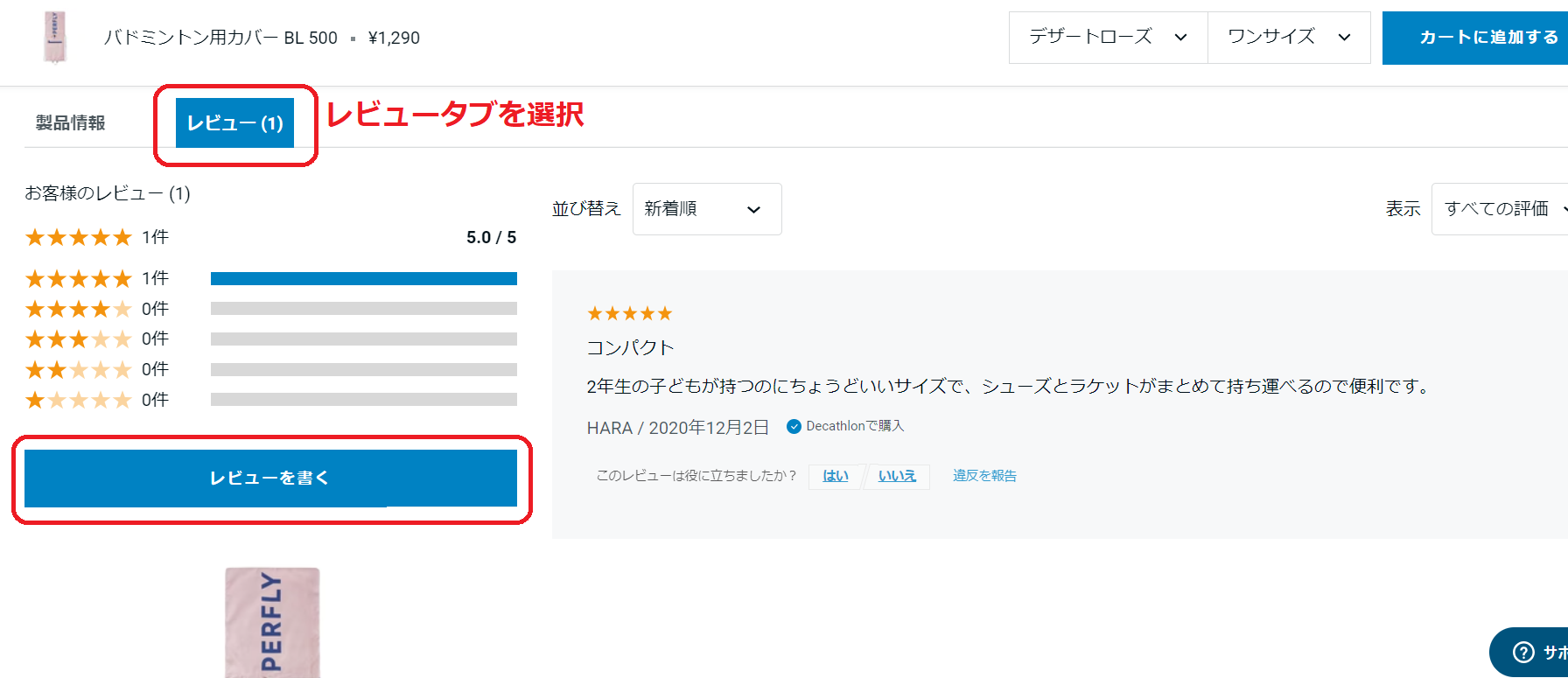Select the レビュー (1) tab

[234, 122]
